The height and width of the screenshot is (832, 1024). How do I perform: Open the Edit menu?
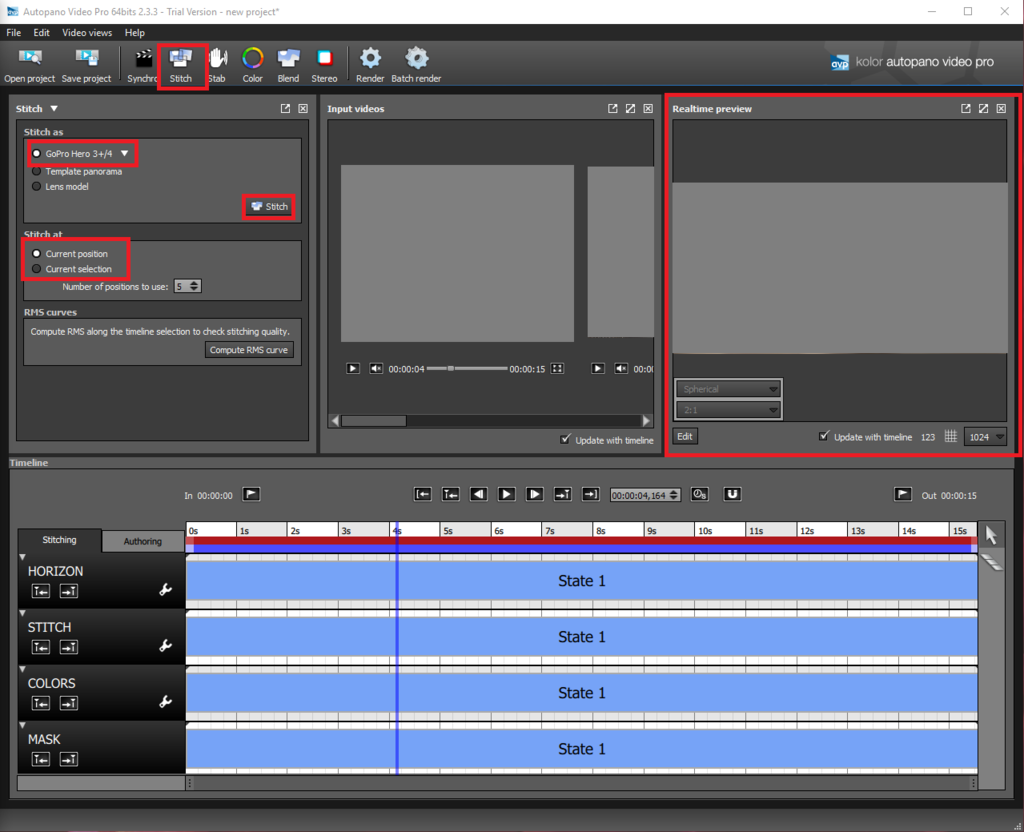coord(41,33)
